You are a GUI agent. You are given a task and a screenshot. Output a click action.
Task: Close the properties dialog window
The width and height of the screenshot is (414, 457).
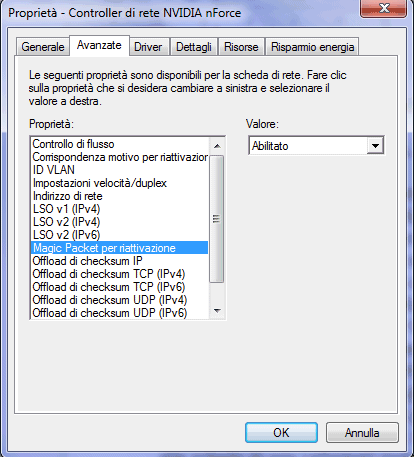384,8
